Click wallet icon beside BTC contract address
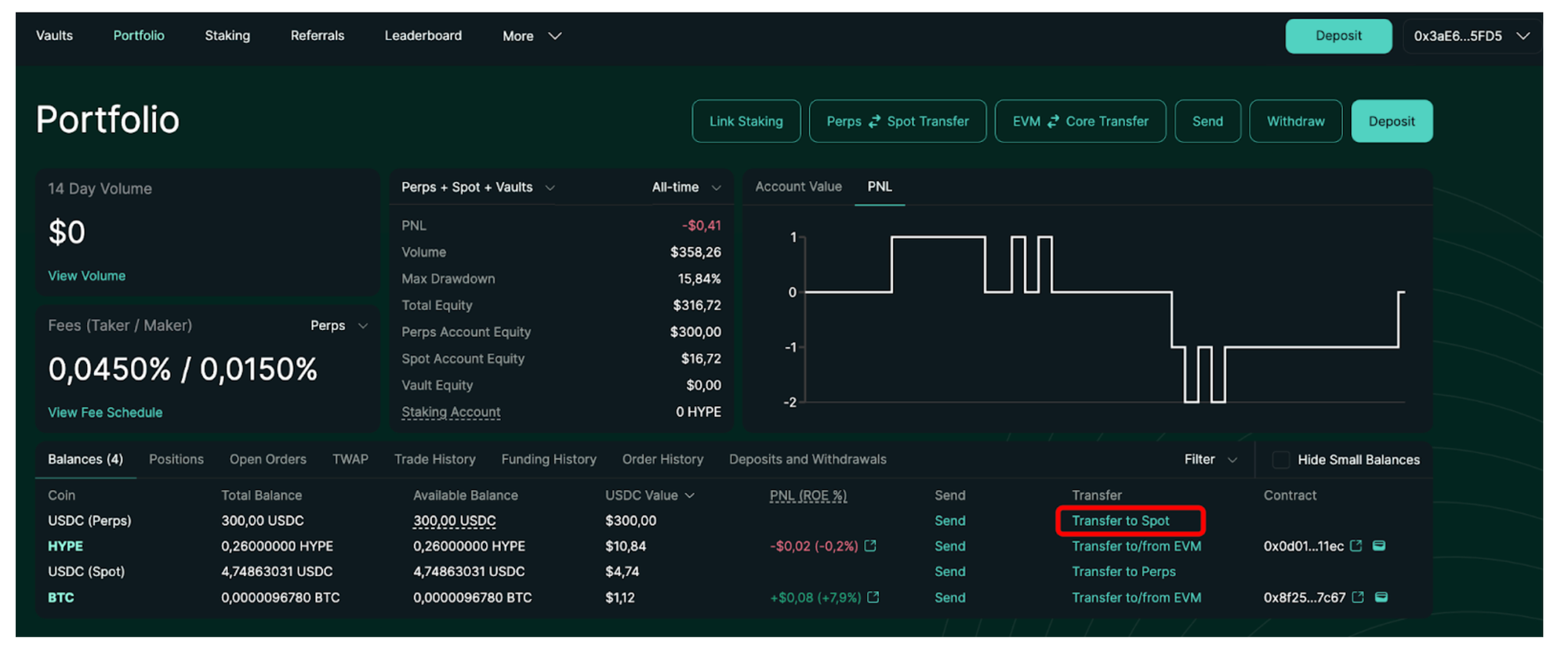This screenshot has height=656, width=1568. (x=1381, y=597)
